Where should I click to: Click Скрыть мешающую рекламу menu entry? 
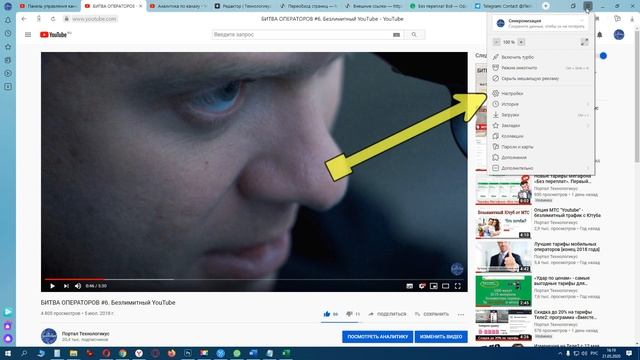tap(541, 78)
